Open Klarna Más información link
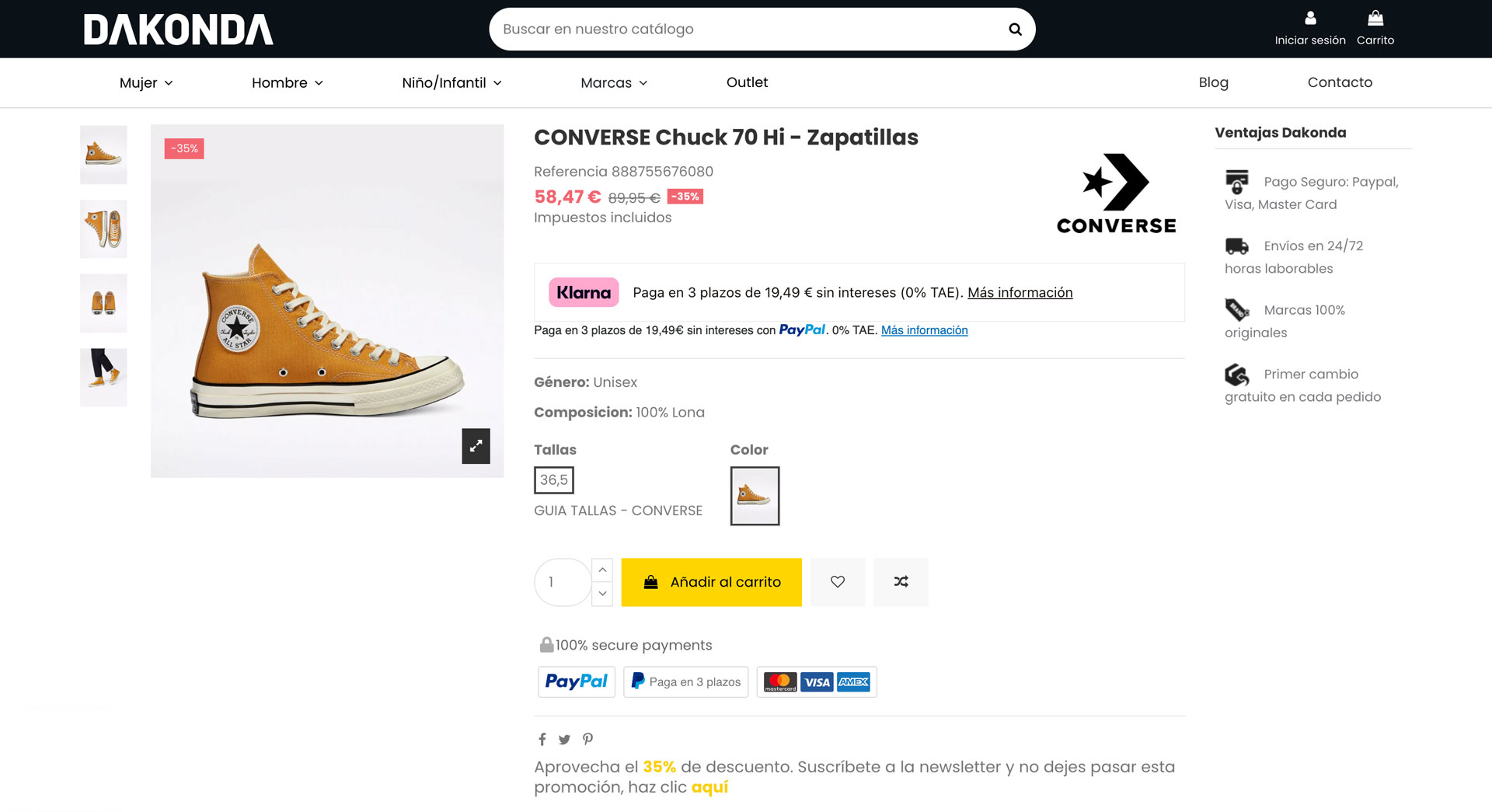 coord(1020,293)
